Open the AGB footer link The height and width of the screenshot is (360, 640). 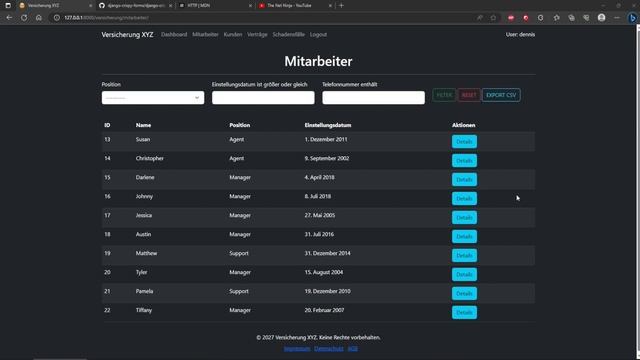[x=353, y=349]
